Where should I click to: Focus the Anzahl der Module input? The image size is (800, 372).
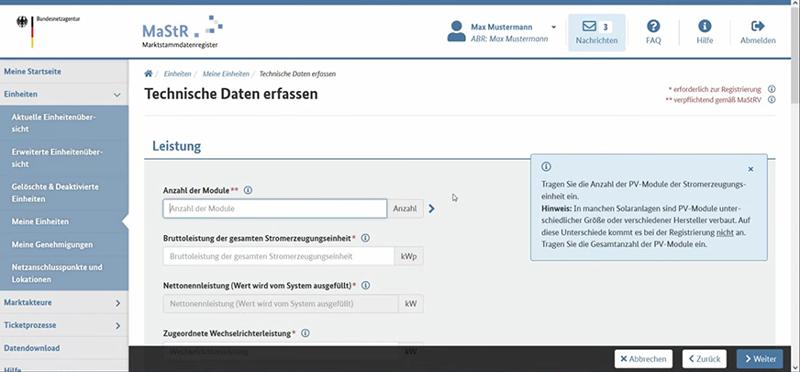275,209
